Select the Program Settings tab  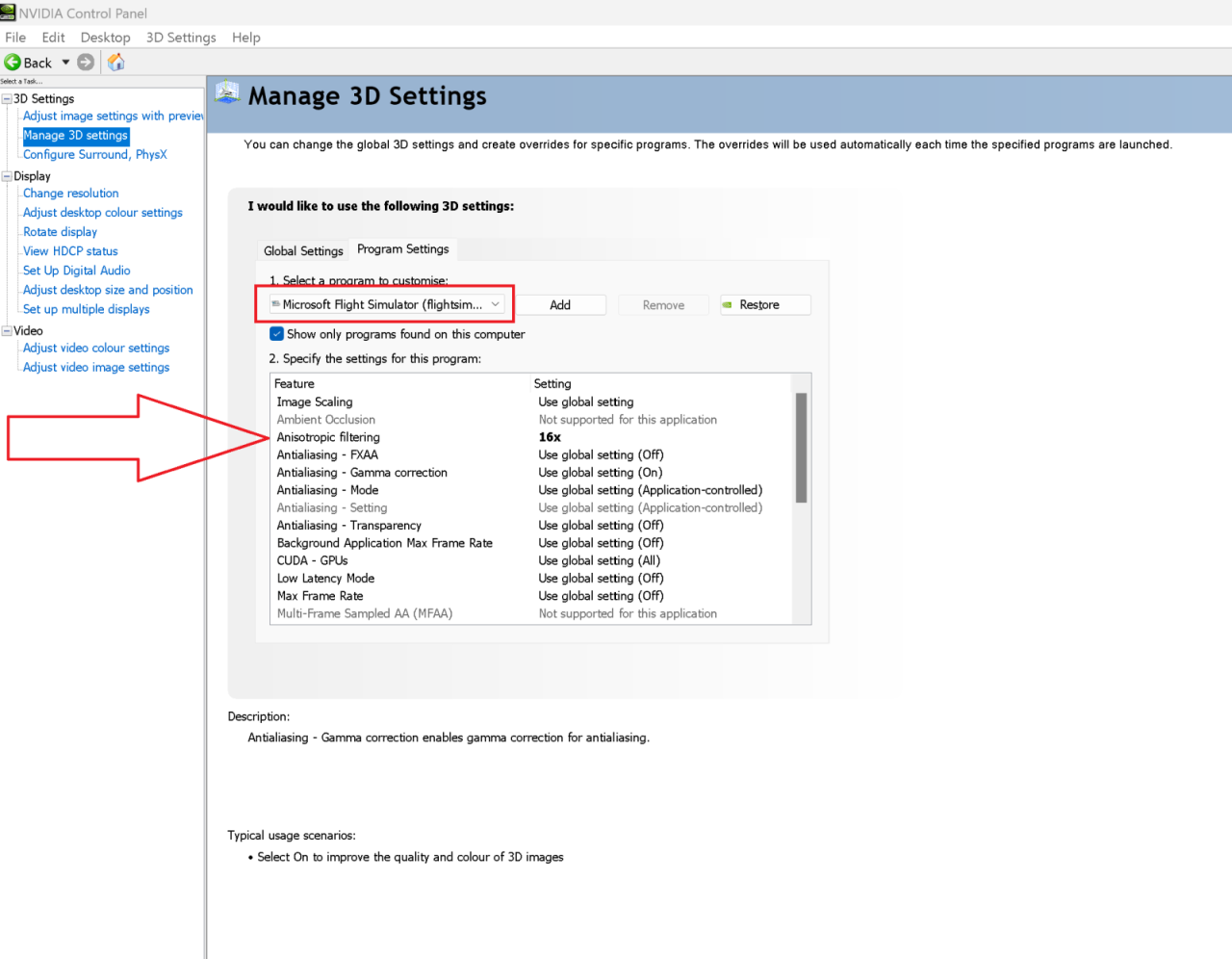coord(402,249)
